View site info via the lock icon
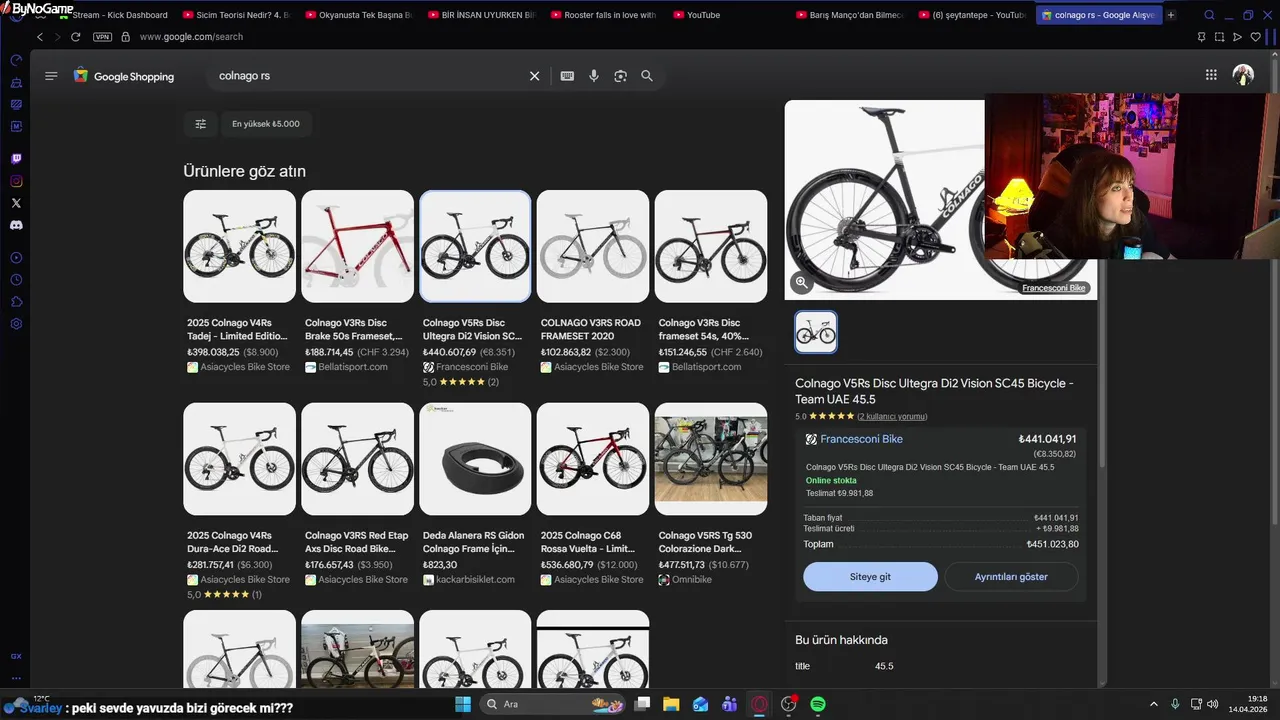Image resolution: width=1280 pixels, height=720 pixels. 125,37
